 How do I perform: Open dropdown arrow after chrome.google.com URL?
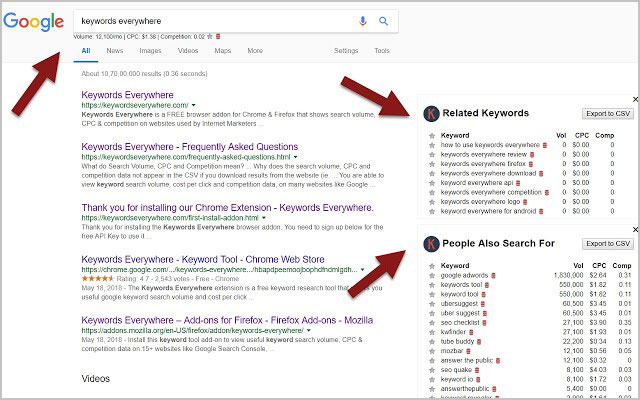coord(362,270)
